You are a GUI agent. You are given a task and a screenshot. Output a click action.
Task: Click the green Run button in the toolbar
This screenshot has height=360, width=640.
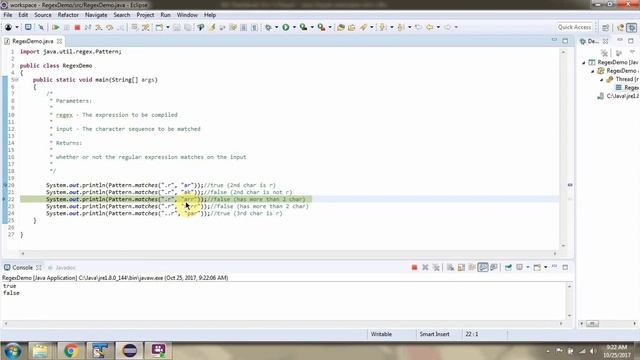point(286,27)
